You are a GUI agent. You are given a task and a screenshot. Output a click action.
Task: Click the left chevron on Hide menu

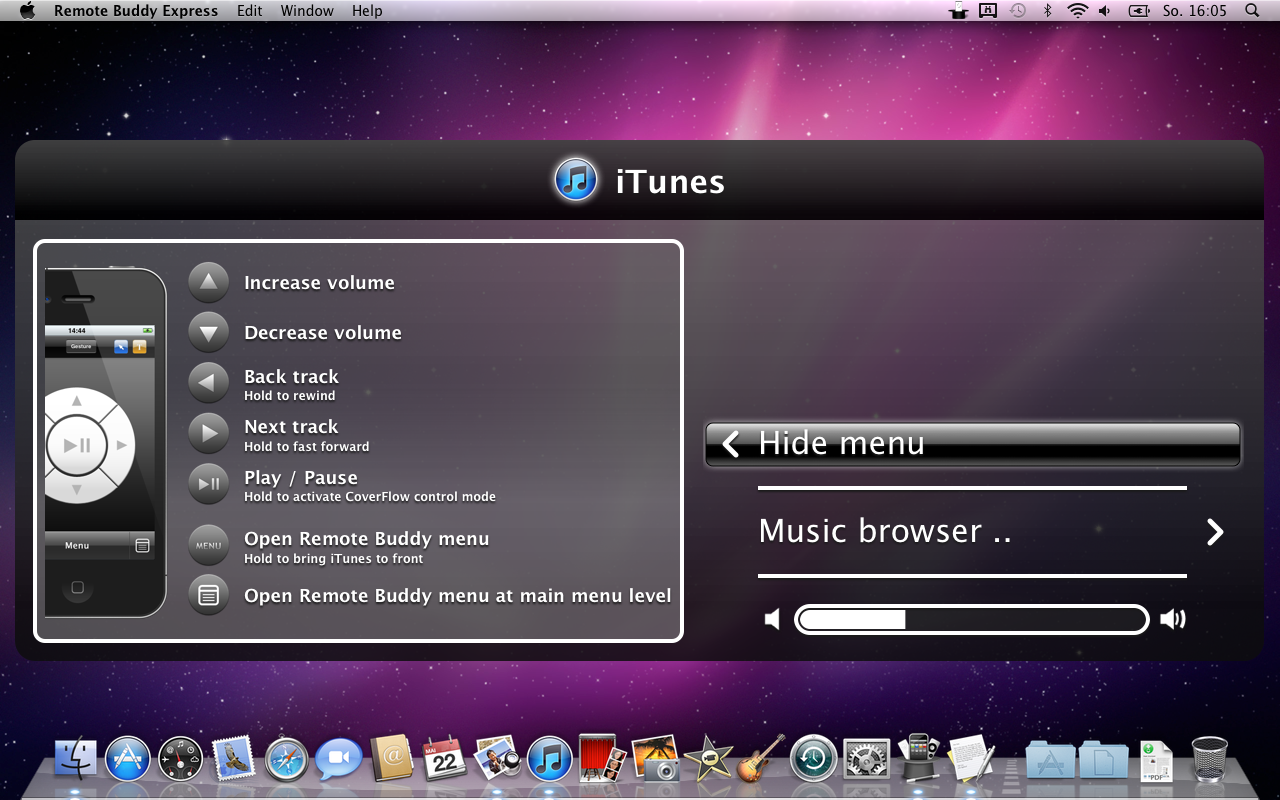pos(731,444)
